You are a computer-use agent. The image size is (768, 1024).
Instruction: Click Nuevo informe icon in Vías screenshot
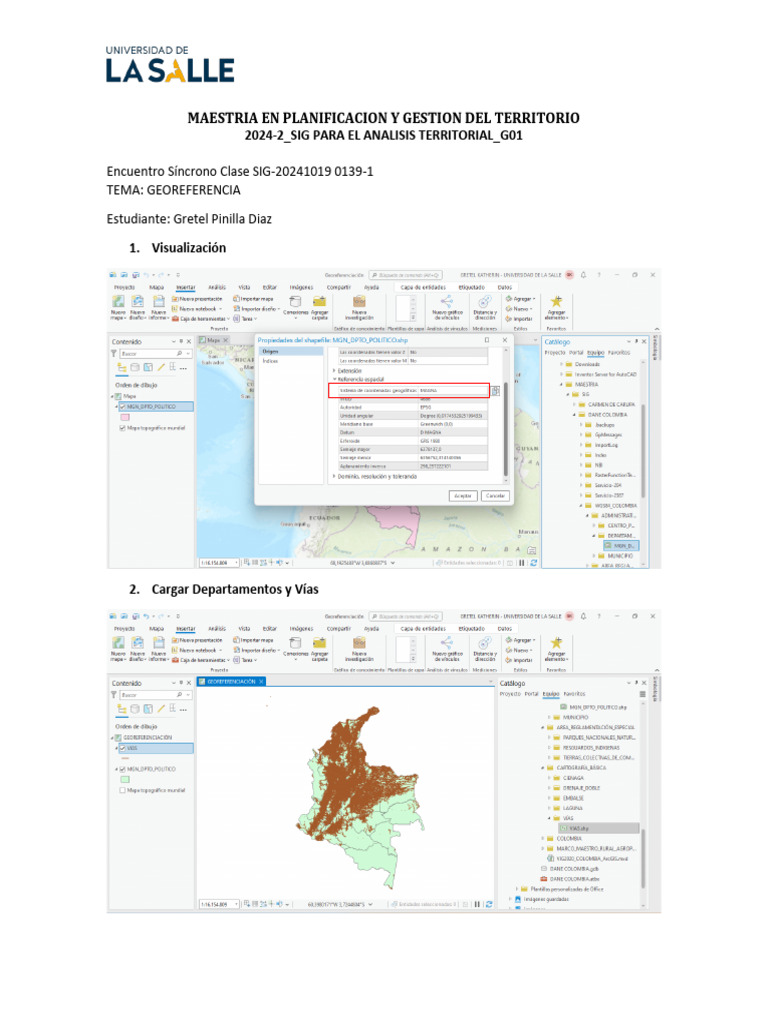click(x=159, y=643)
